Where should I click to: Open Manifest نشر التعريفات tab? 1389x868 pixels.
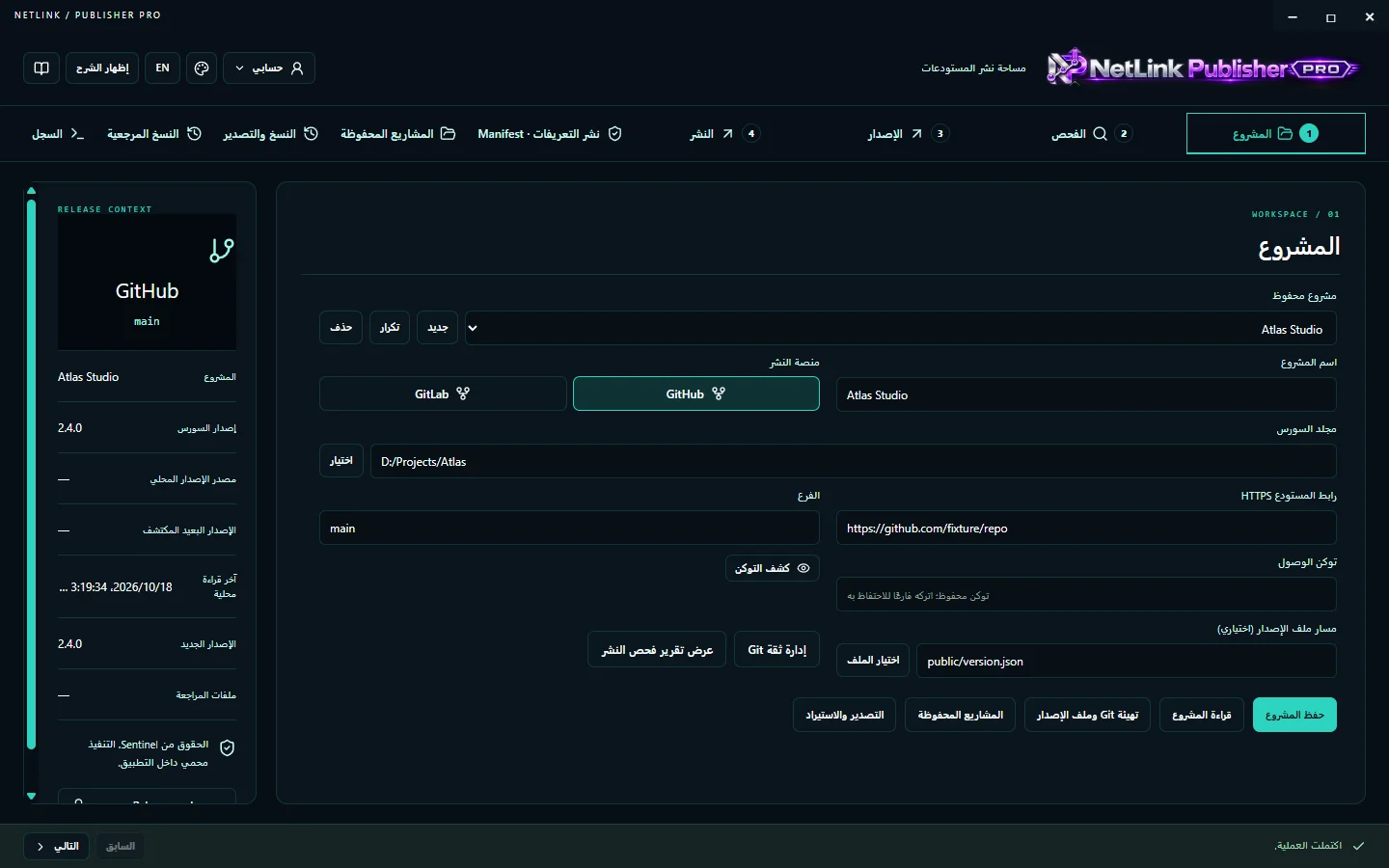click(x=550, y=134)
